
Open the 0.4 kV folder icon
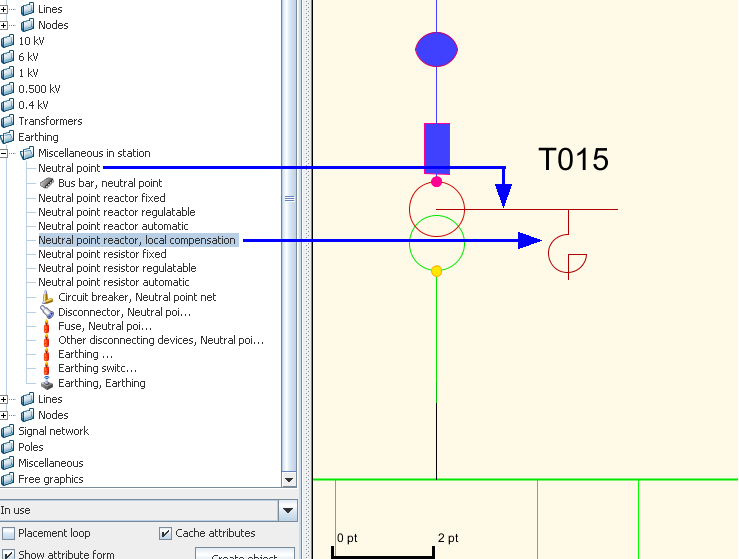pos(8,105)
